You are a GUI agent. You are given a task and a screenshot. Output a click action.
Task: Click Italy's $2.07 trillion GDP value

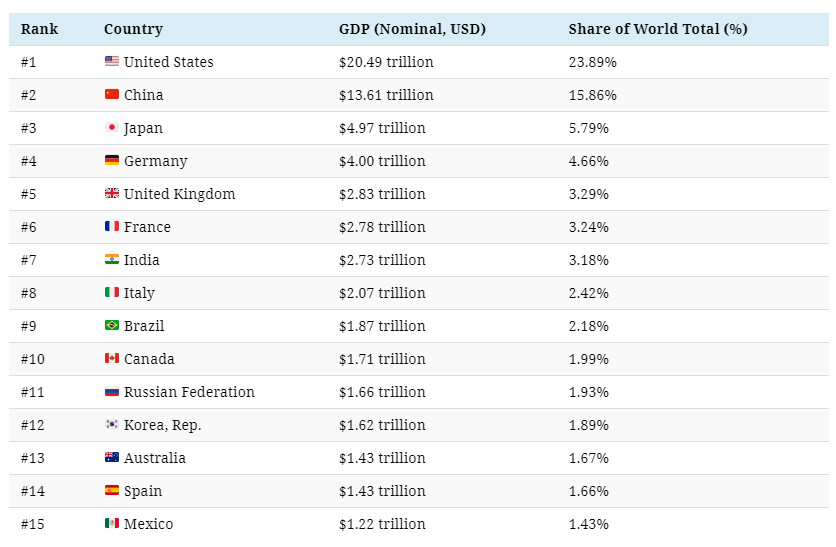tap(382, 293)
